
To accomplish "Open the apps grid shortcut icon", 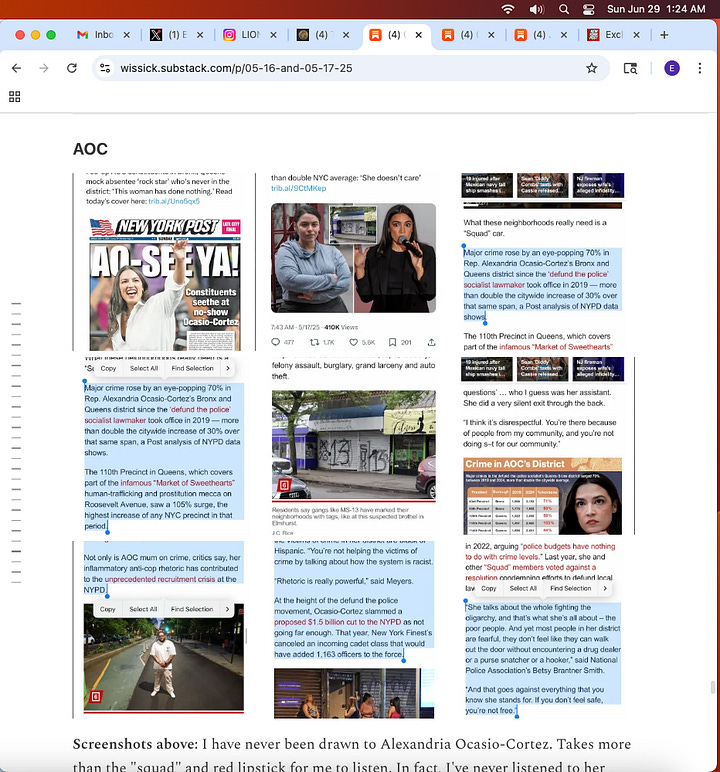I will coord(15,96).
